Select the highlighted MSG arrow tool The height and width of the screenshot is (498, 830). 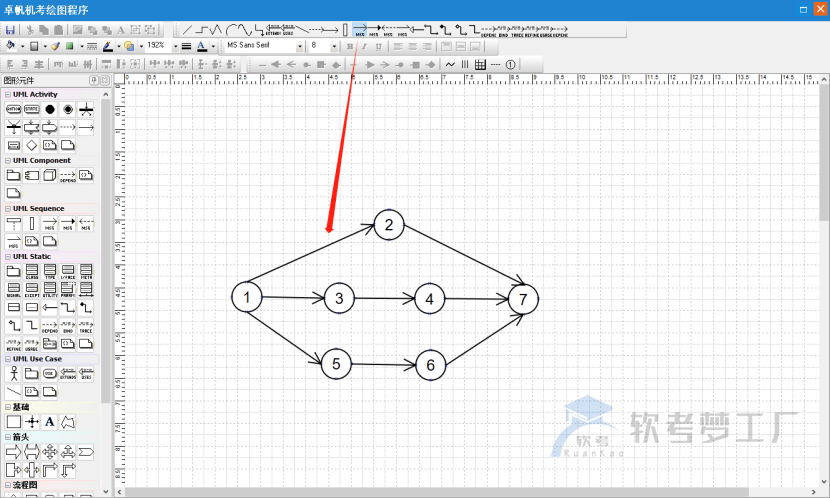[360, 30]
